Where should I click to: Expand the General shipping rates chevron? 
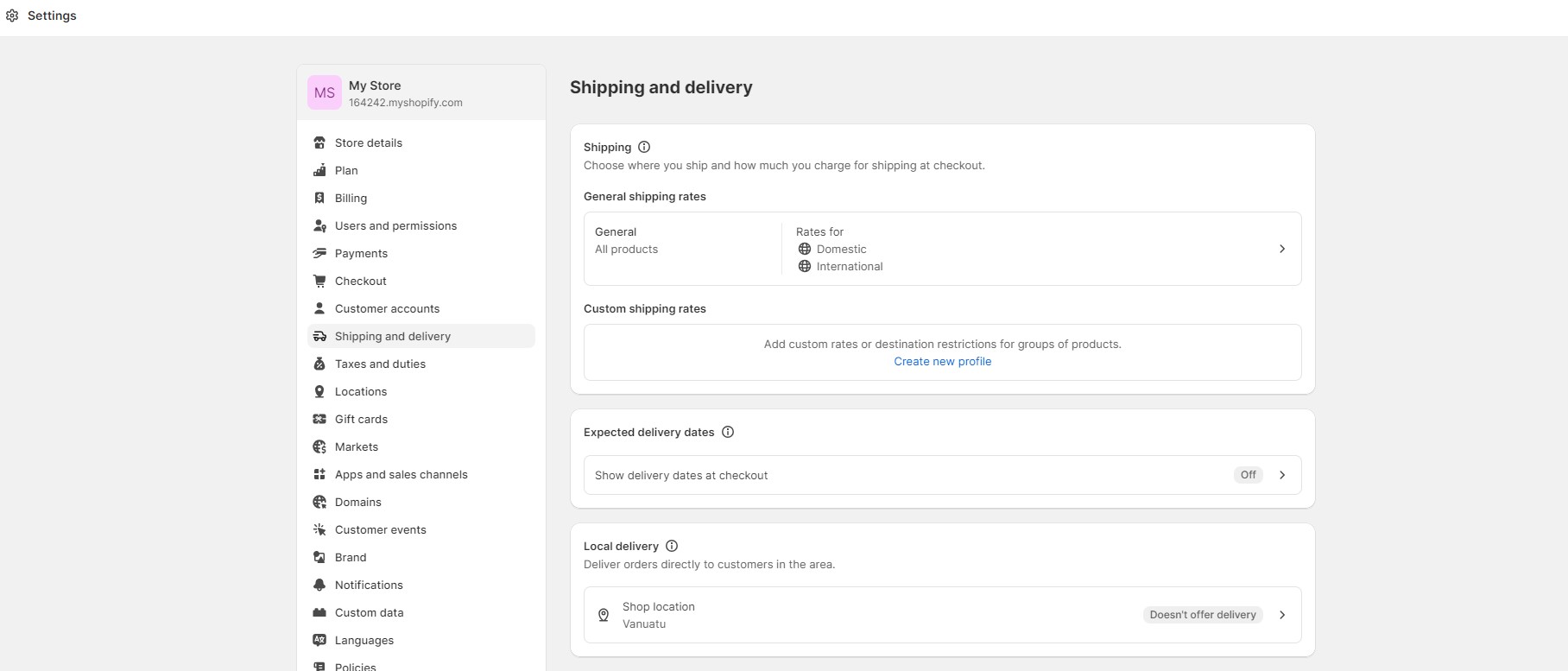[1282, 249]
